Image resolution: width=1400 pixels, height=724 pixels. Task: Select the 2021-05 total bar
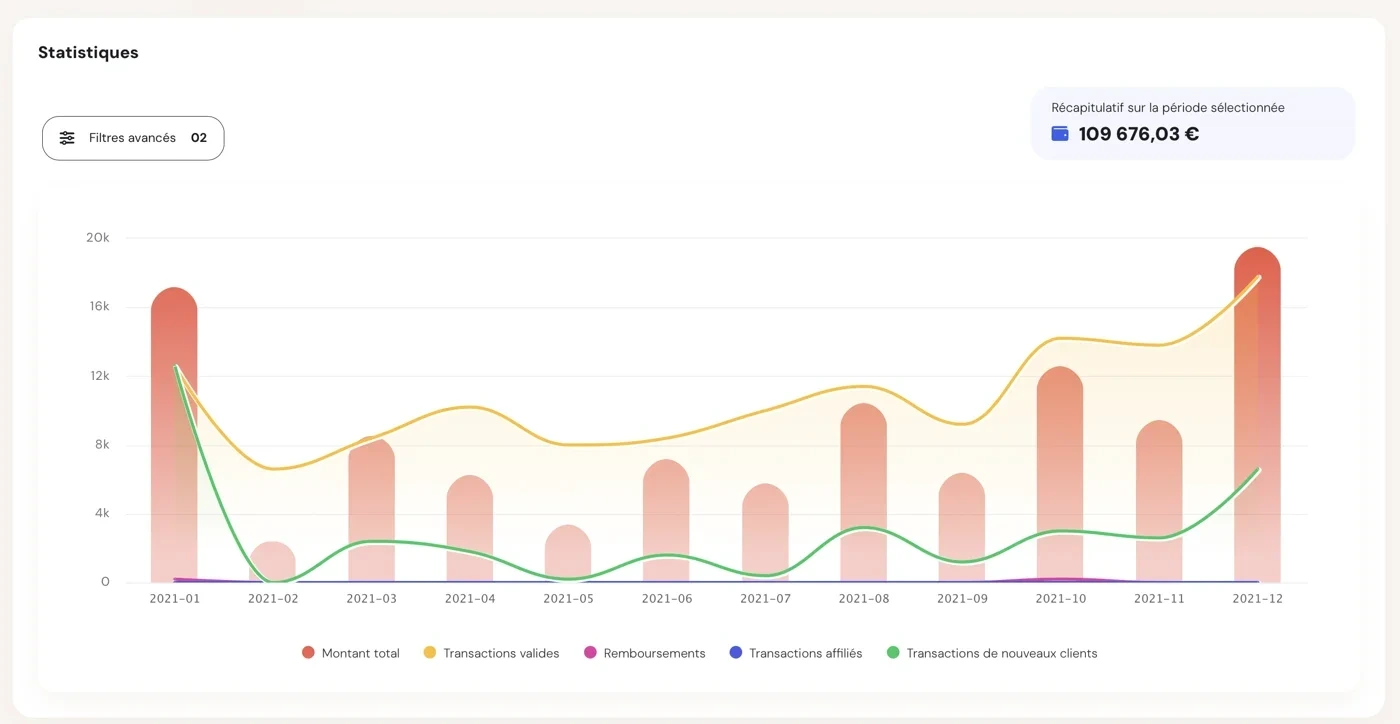[568, 554]
